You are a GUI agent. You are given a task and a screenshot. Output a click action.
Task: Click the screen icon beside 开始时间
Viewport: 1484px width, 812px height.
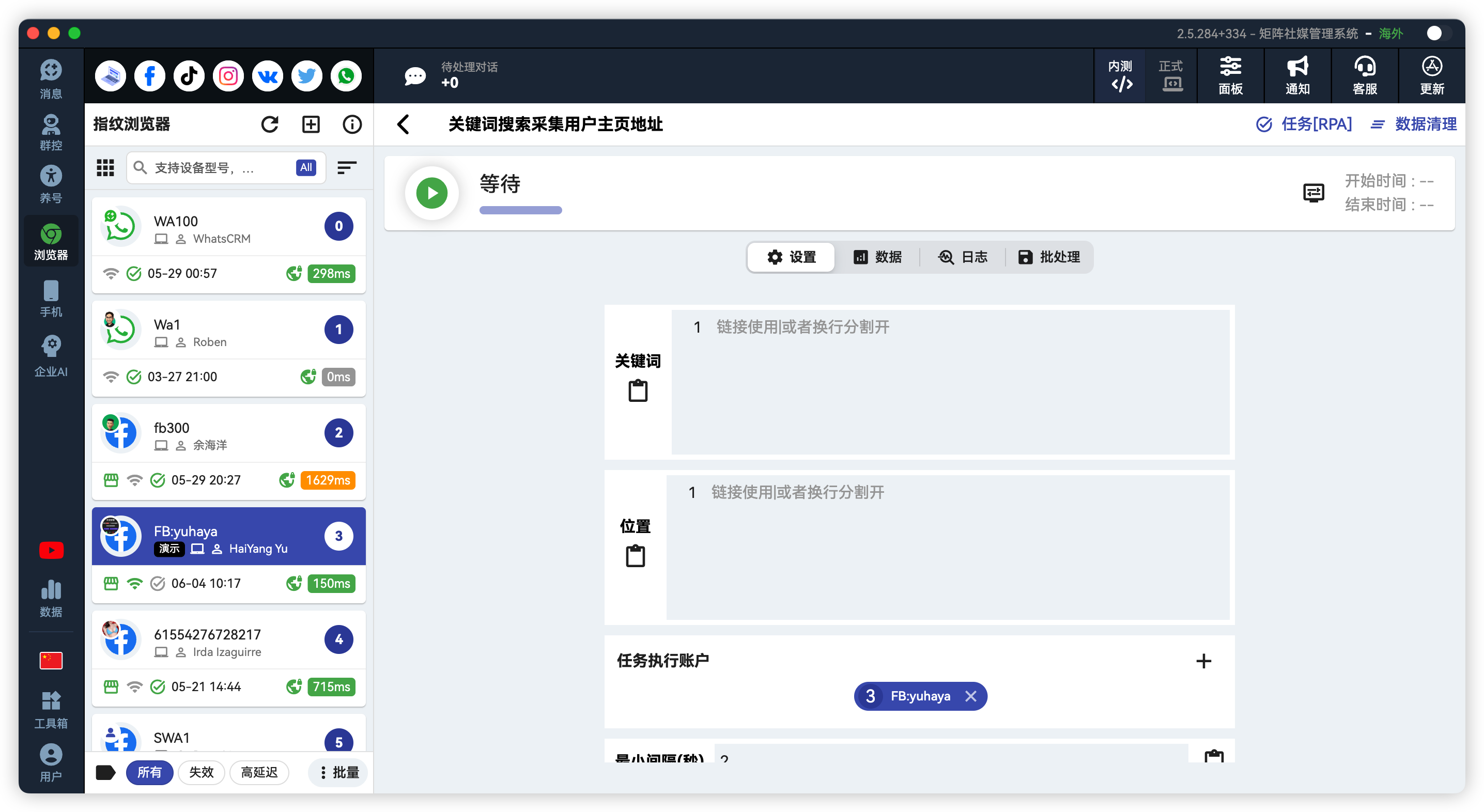tap(1313, 192)
